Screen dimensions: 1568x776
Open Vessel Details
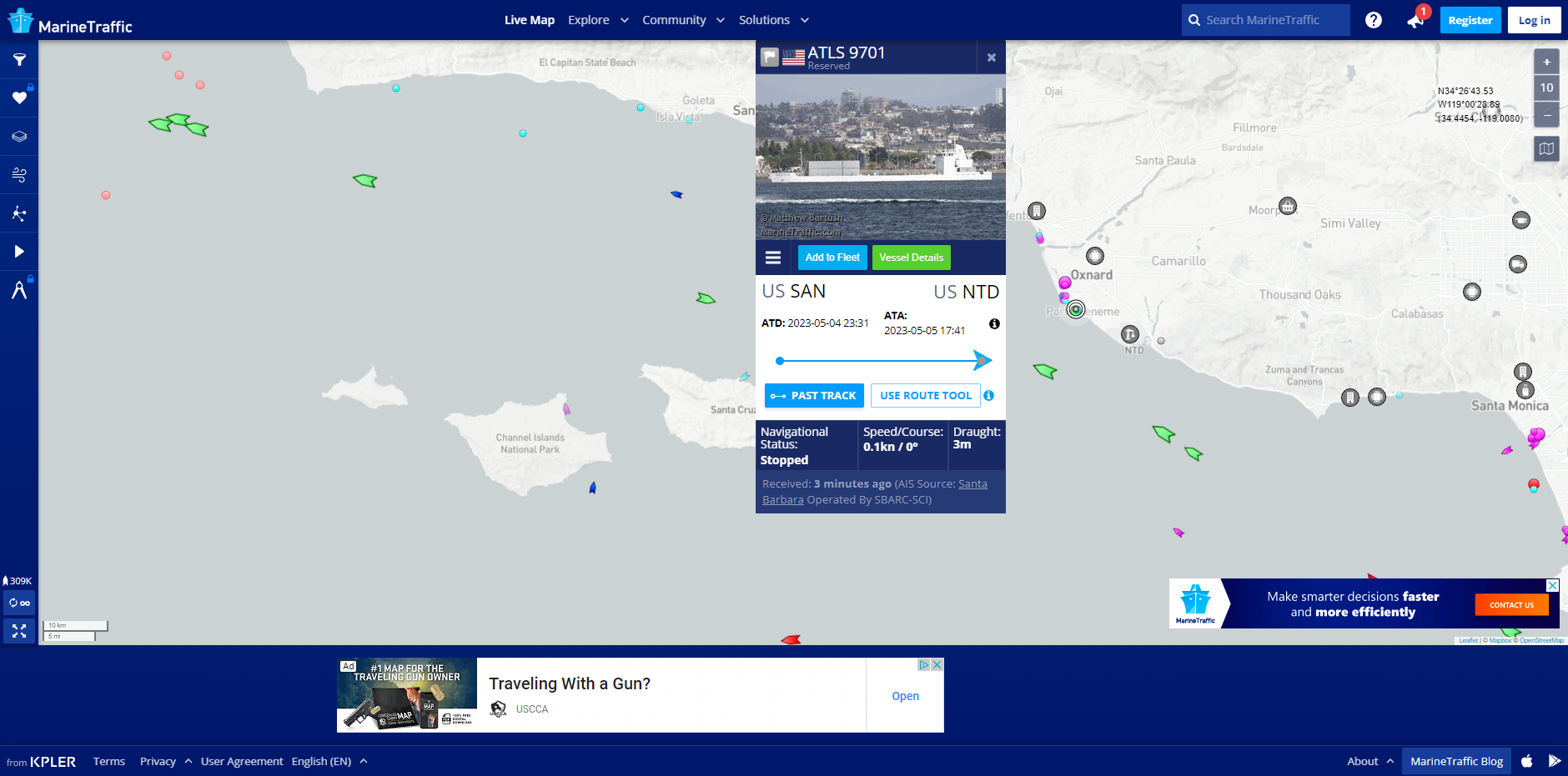(x=911, y=258)
